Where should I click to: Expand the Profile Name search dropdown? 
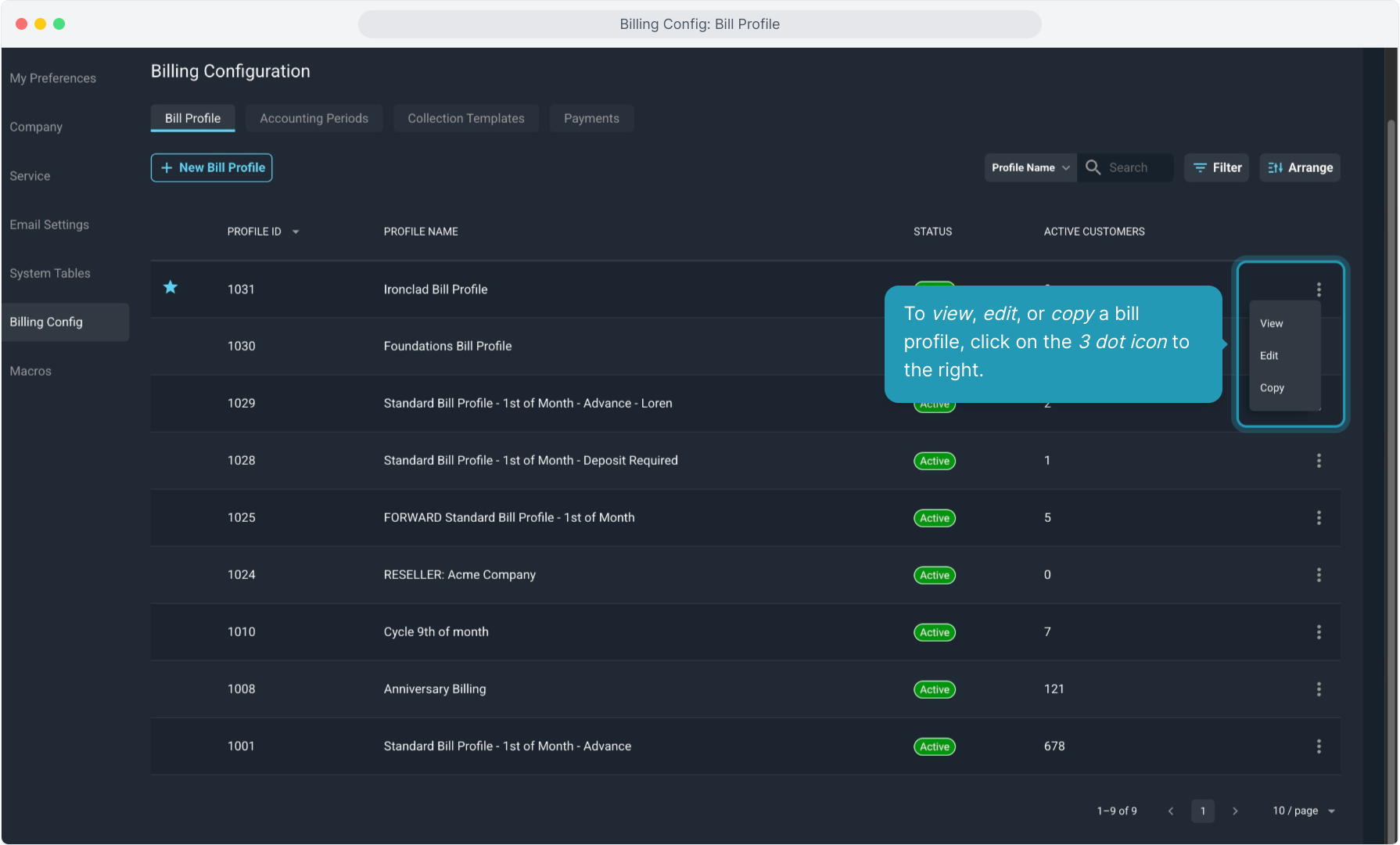point(1030,167)
